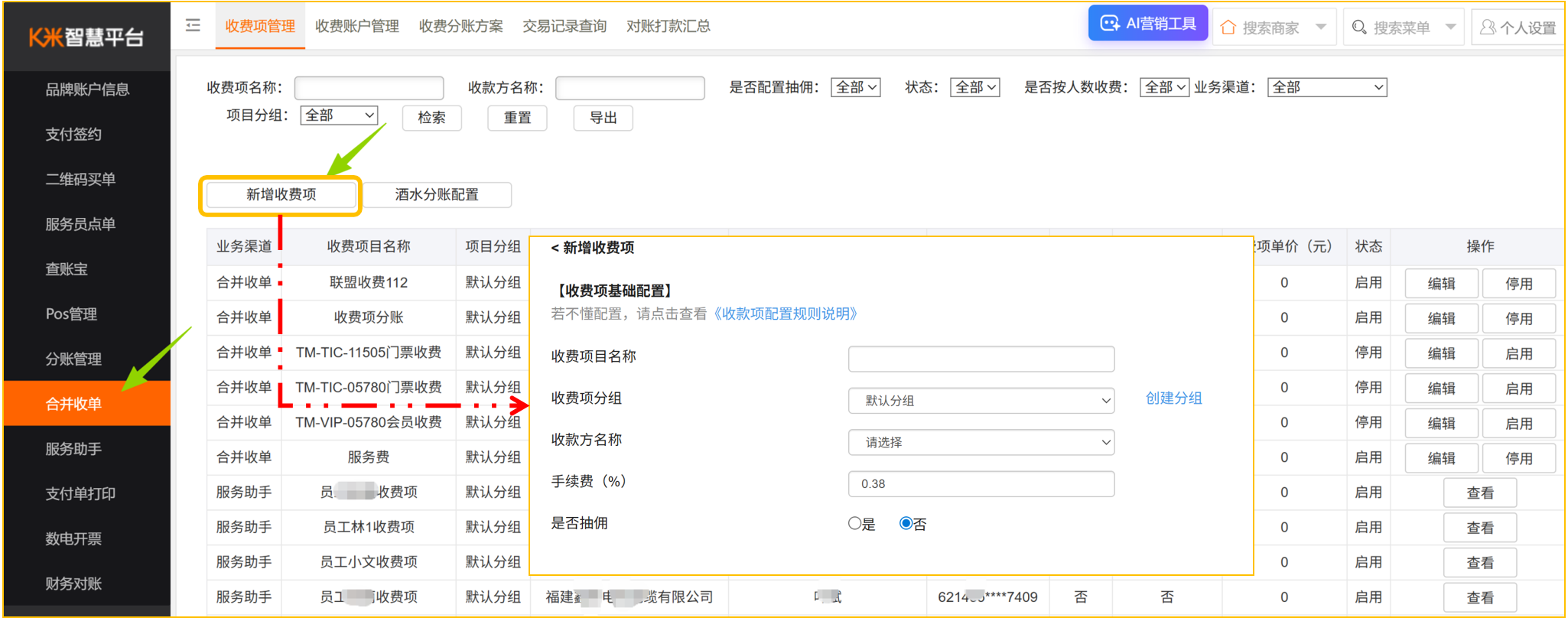
Task: Click the KK智慧平台 logo
Action: [x=86, y=37]
